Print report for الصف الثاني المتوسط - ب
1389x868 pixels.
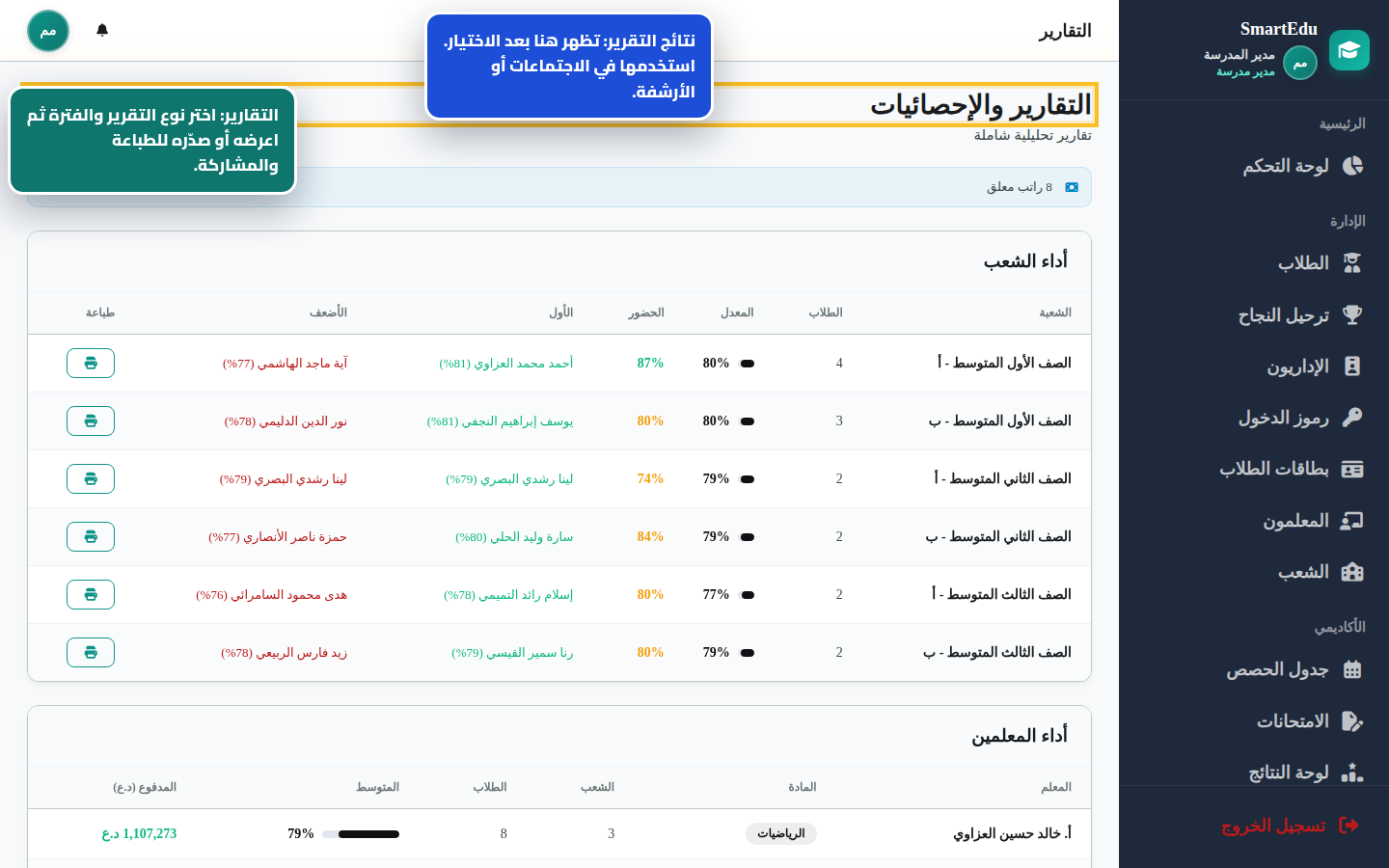[91, 537]
